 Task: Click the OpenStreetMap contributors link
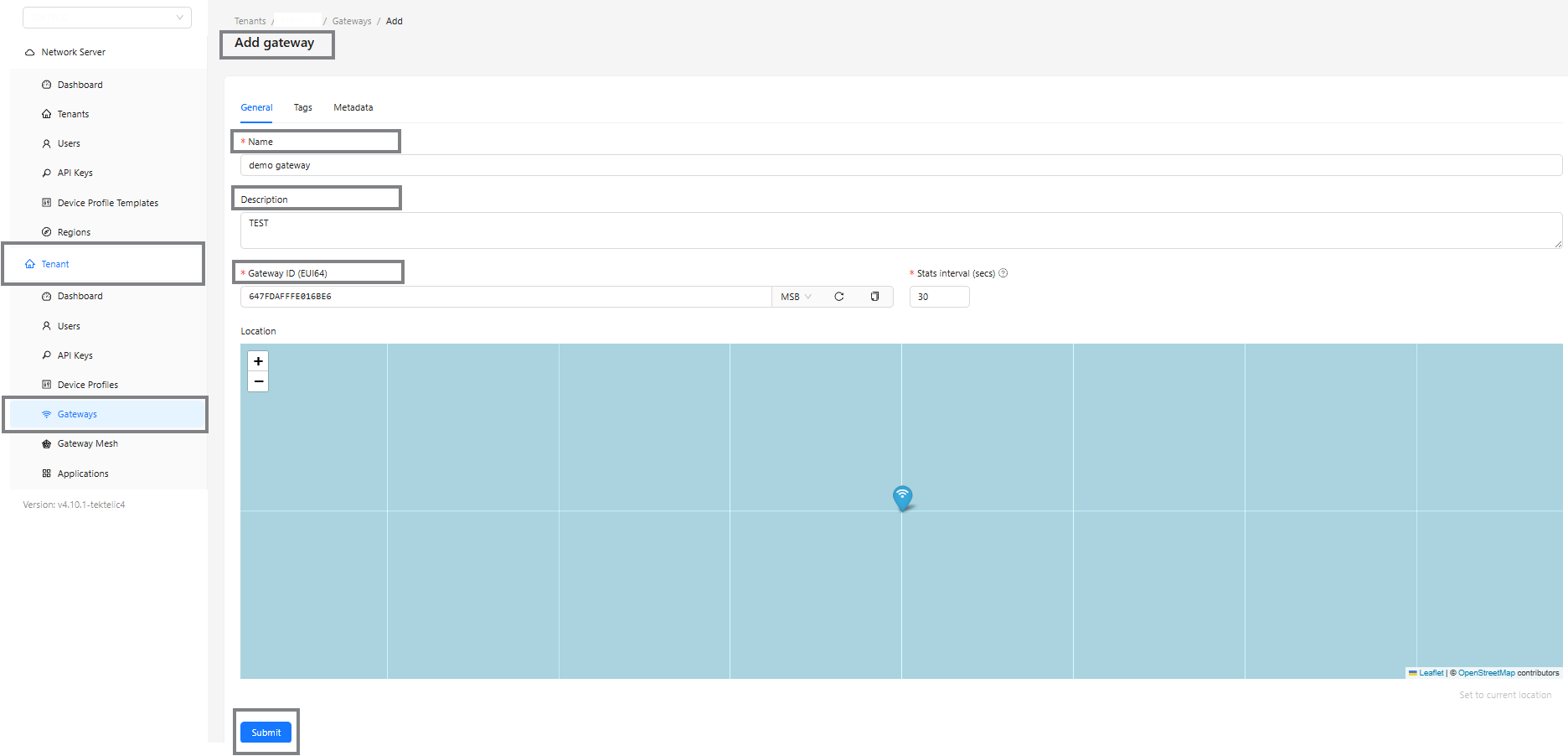coord(1486,672)
